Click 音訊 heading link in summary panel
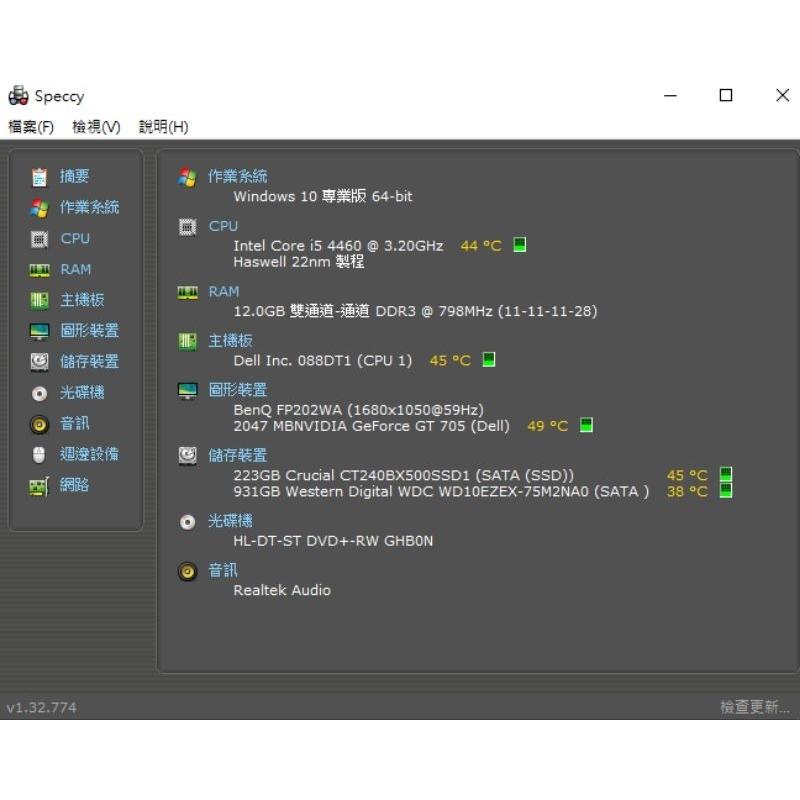The height and width of the screenshot is (800, 800). (x=222, y=570)
